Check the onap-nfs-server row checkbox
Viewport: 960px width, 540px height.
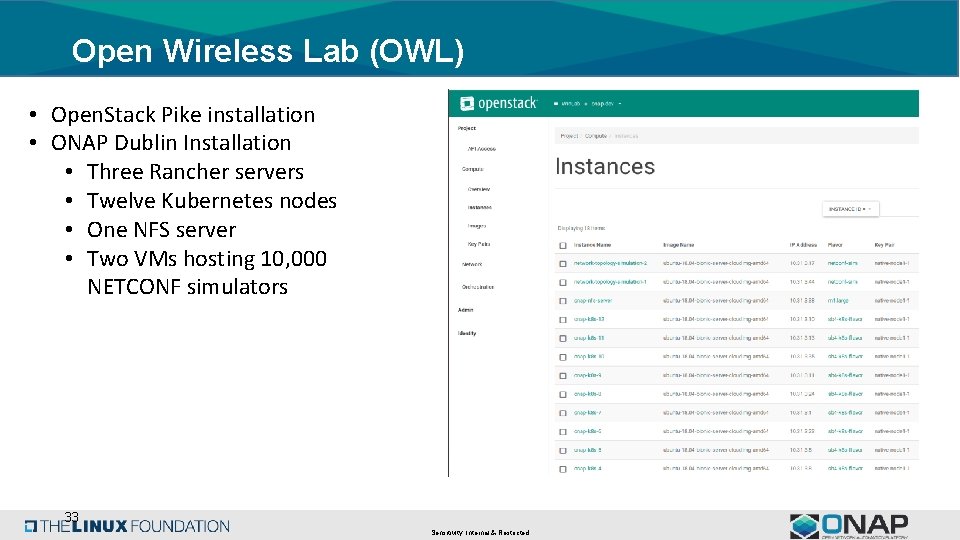tap(563, 301)
